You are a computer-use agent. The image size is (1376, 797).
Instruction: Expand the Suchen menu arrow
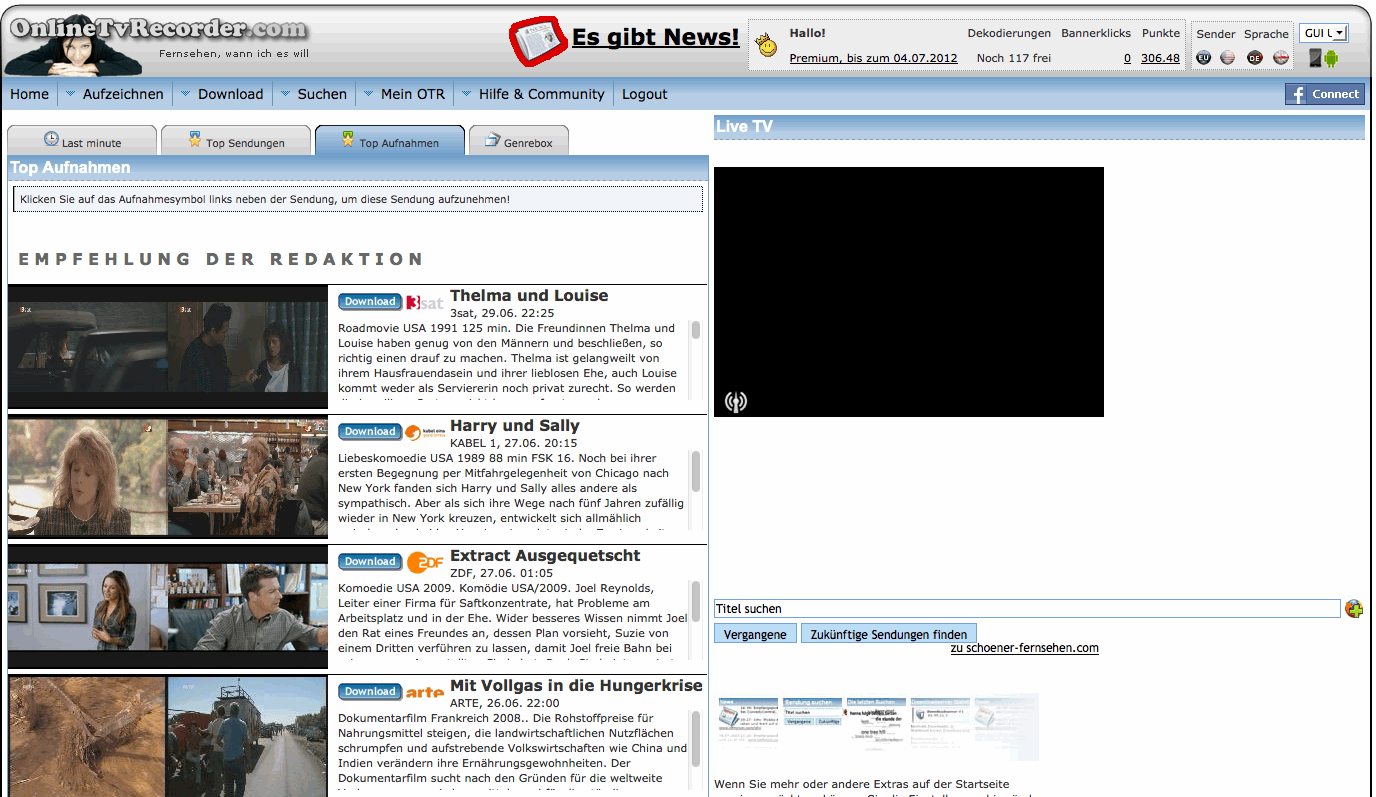[285, 94]
